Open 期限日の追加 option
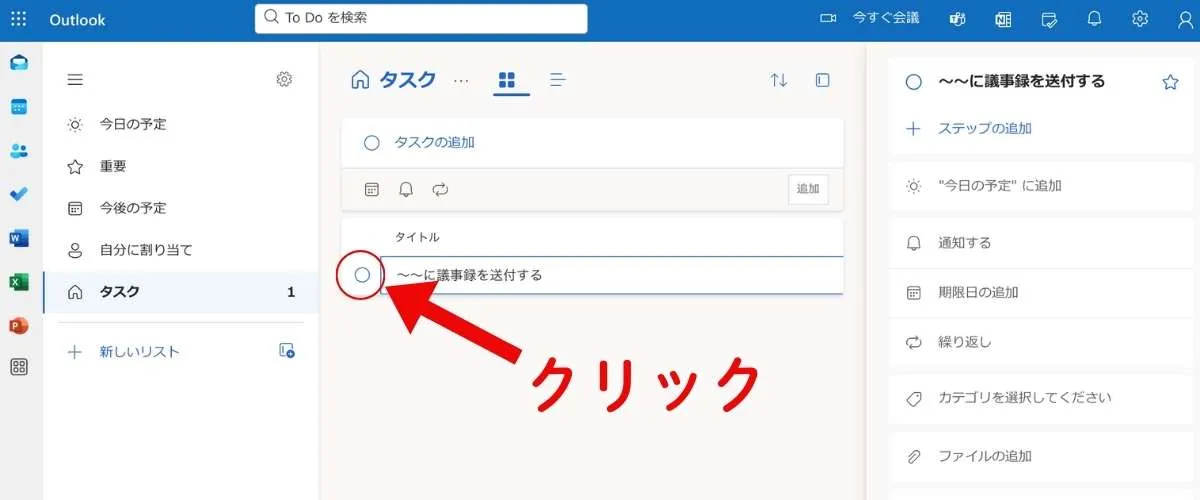The image size is (1200, 500). [1040, 293]
